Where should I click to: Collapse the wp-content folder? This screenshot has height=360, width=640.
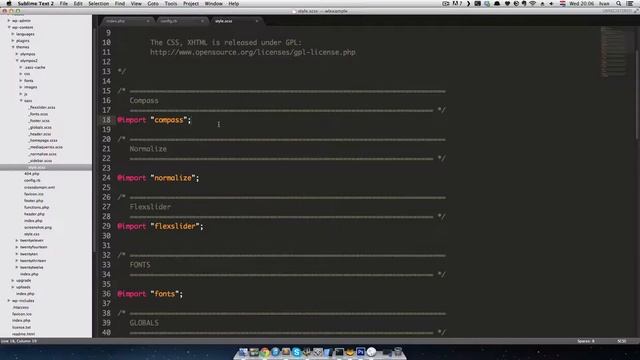tap(9, 27)
